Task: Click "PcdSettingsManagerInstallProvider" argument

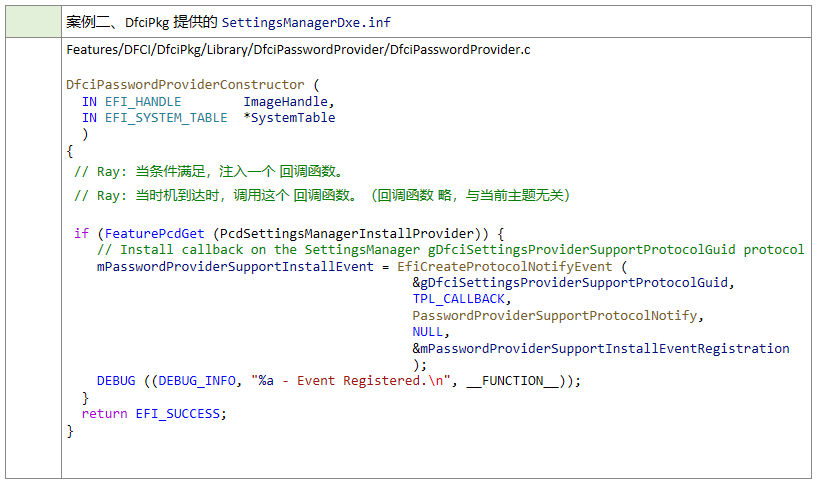Action: pos(346,233)
